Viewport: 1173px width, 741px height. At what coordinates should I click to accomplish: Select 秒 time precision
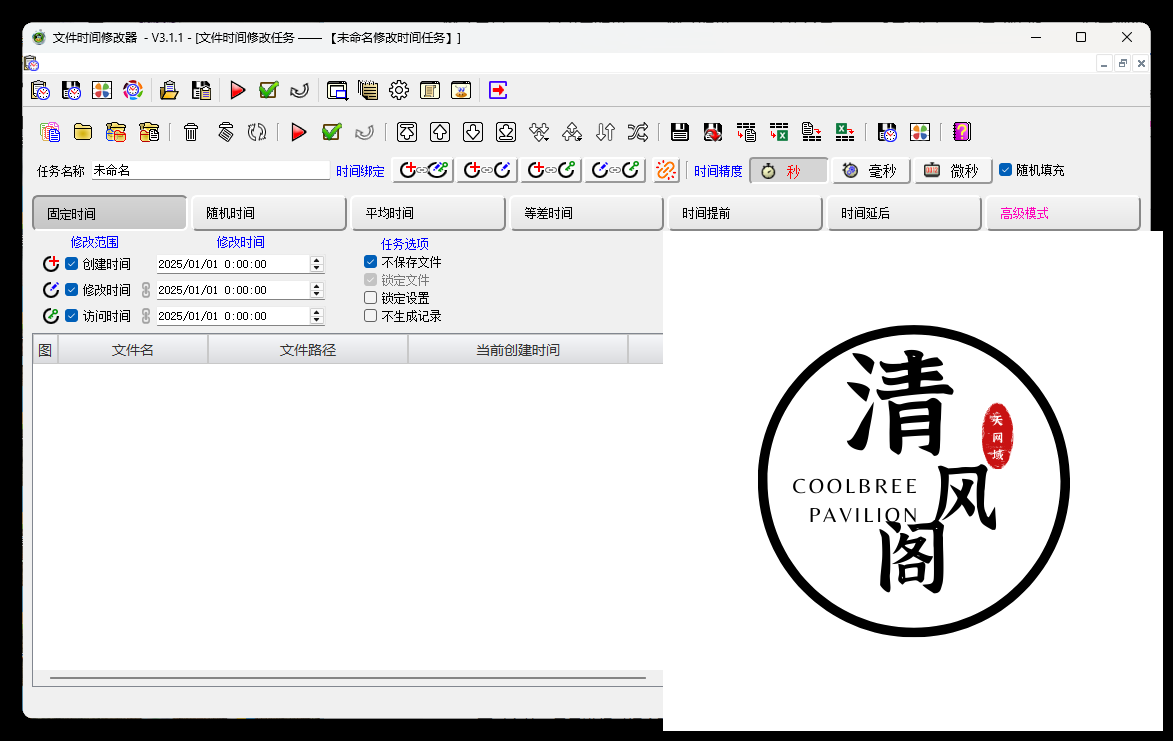788,171
